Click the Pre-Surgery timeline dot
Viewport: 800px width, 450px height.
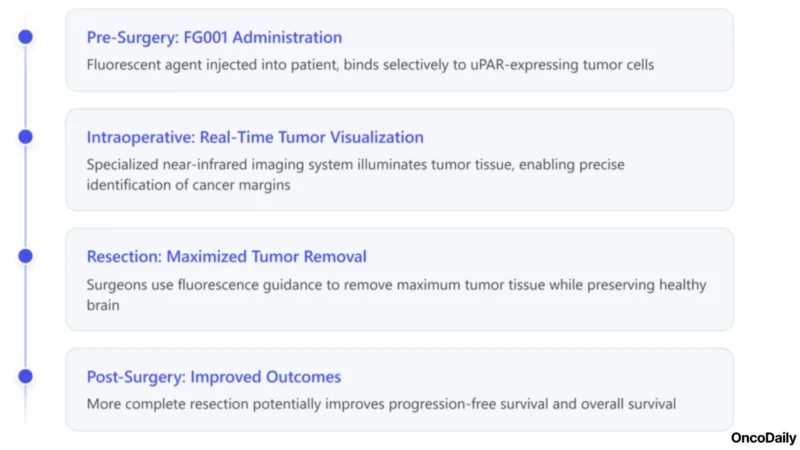[x=26, y=37]
